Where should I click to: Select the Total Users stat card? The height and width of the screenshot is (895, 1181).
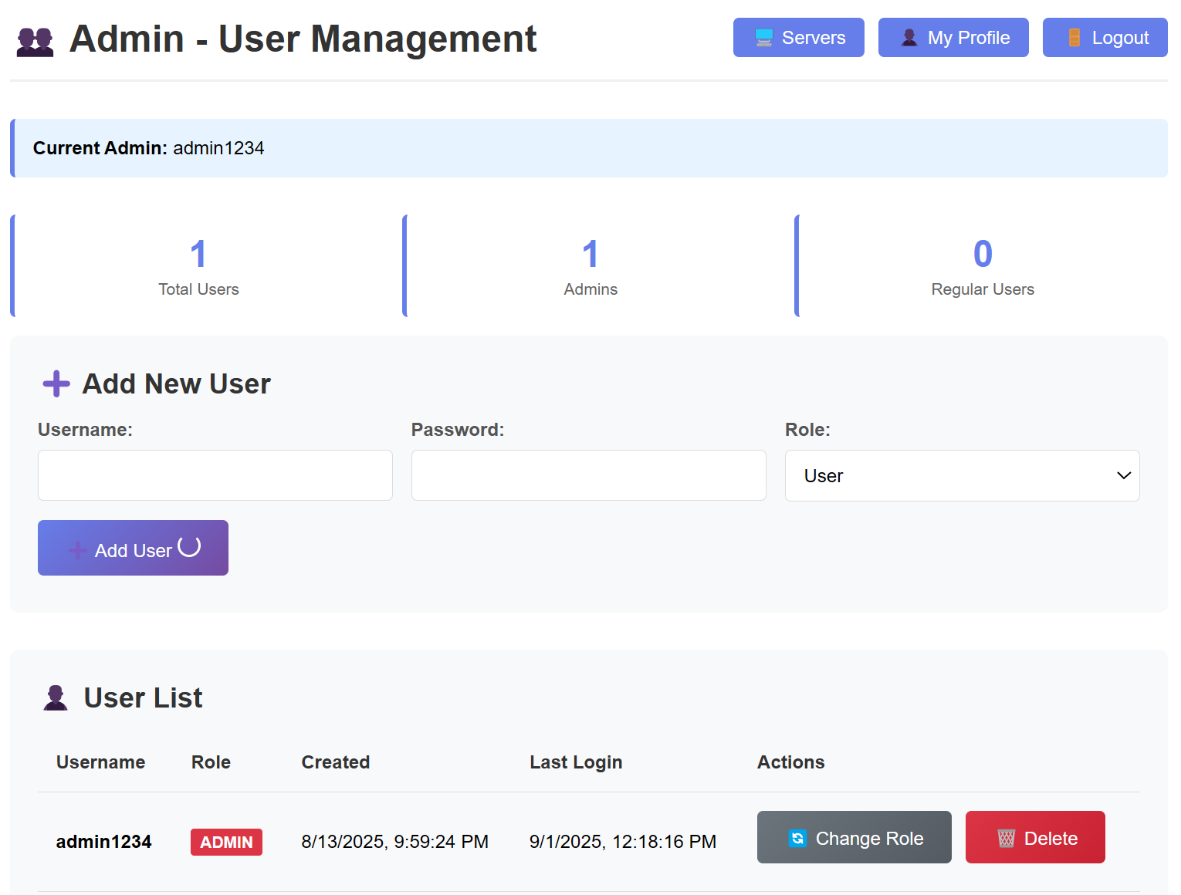point(199,266)
